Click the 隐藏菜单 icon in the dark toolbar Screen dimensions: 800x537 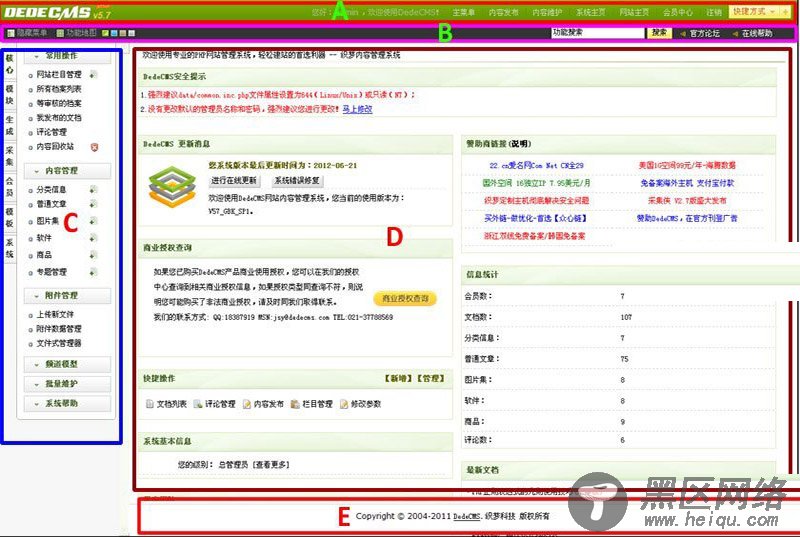pos(11,33)
